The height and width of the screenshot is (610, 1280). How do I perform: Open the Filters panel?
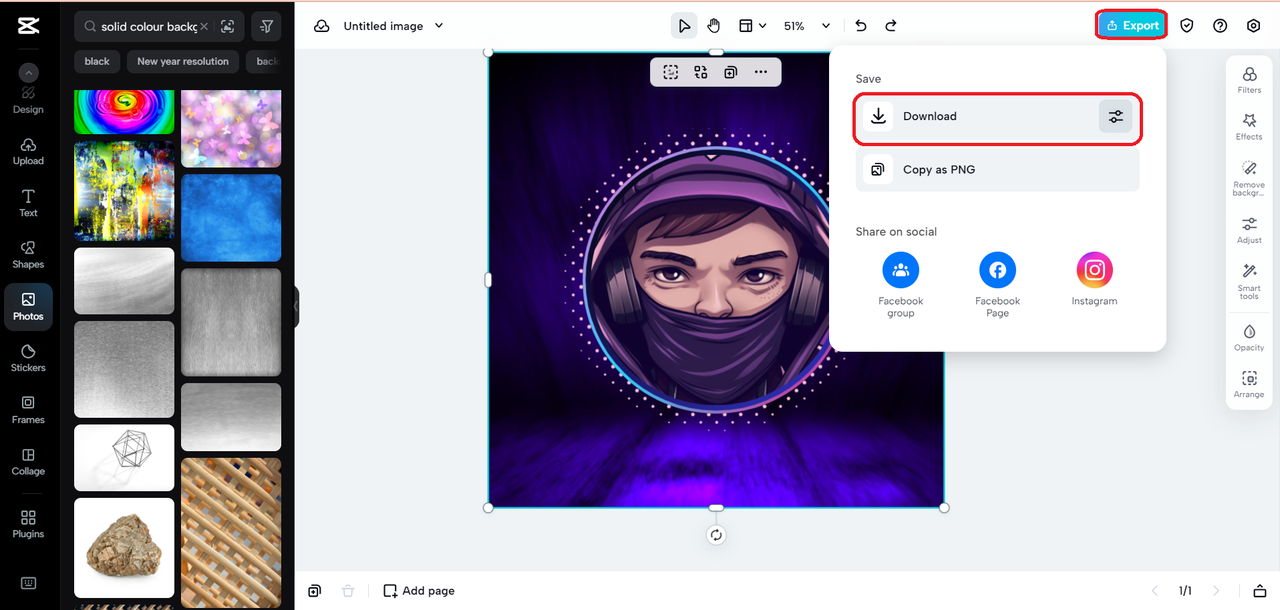[1249, 80]
